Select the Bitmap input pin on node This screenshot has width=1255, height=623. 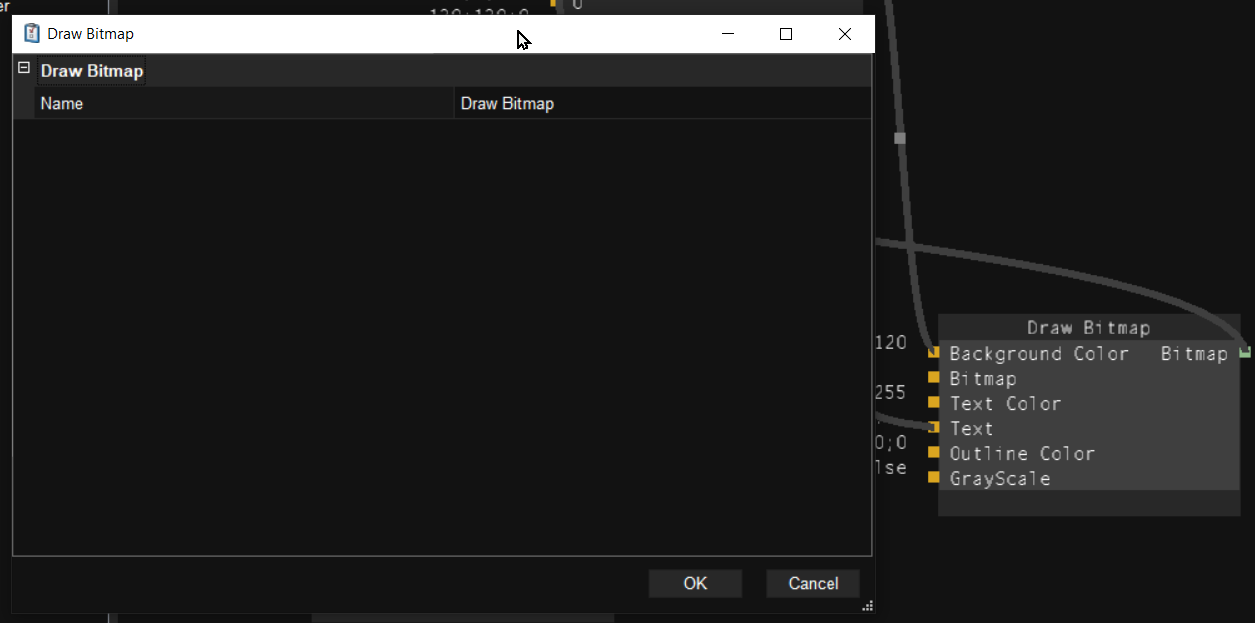pos(934,378)
